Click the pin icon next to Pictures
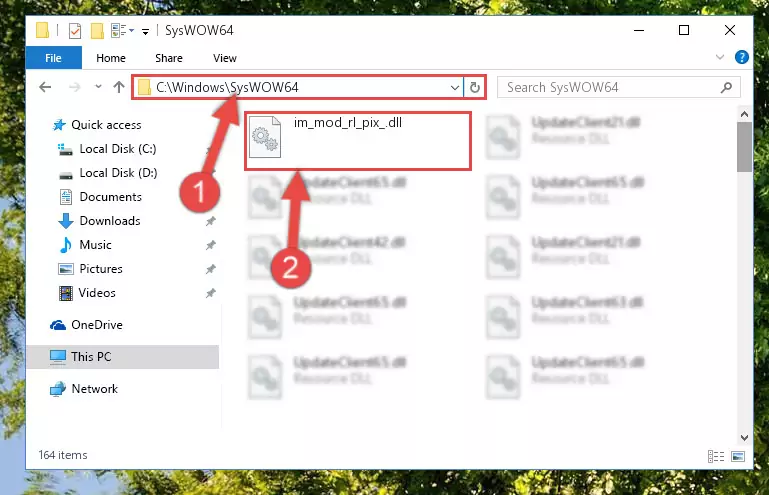 coord(210,269)
